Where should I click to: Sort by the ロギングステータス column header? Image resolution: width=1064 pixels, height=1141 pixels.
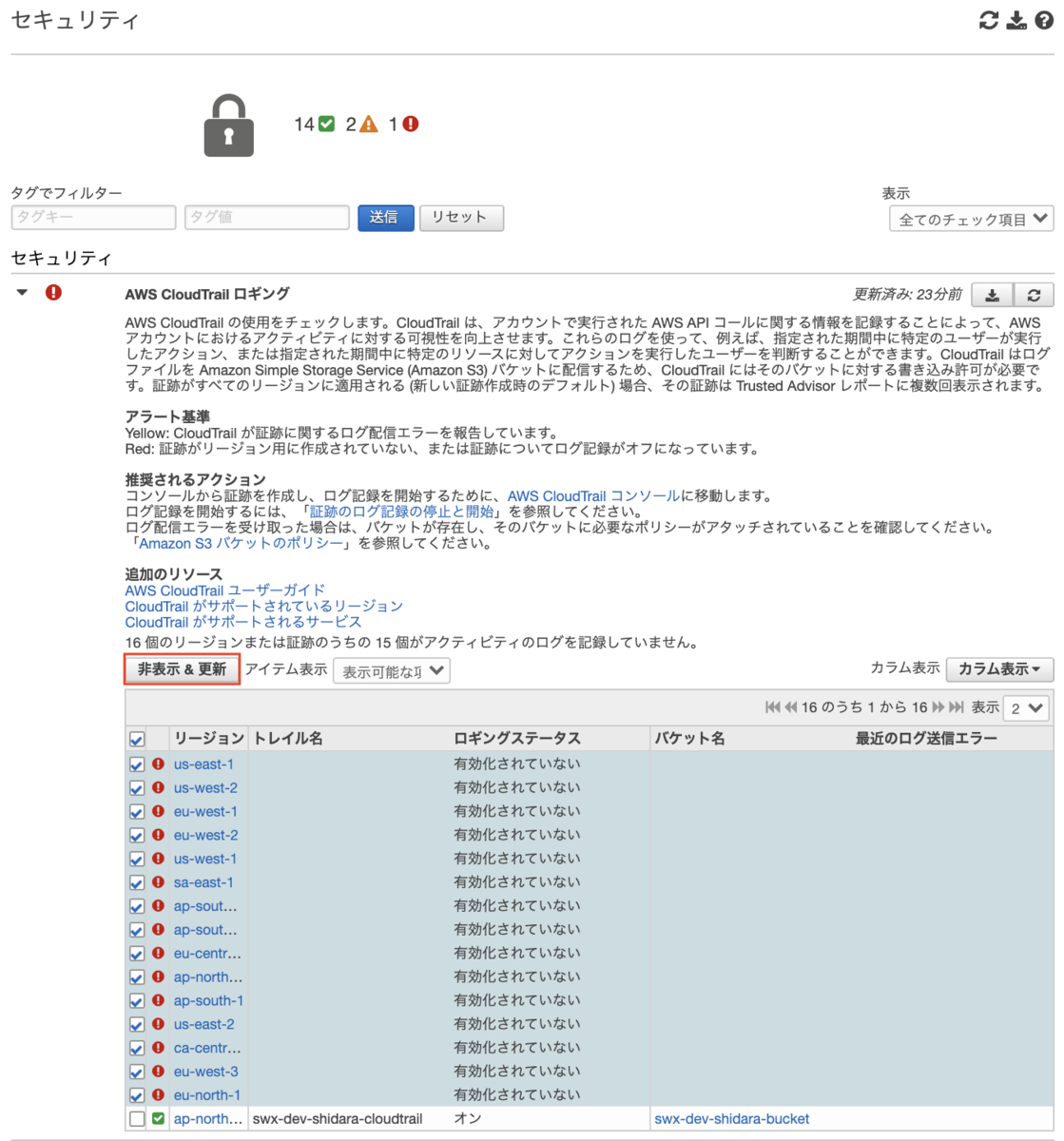tap(517, 738)
